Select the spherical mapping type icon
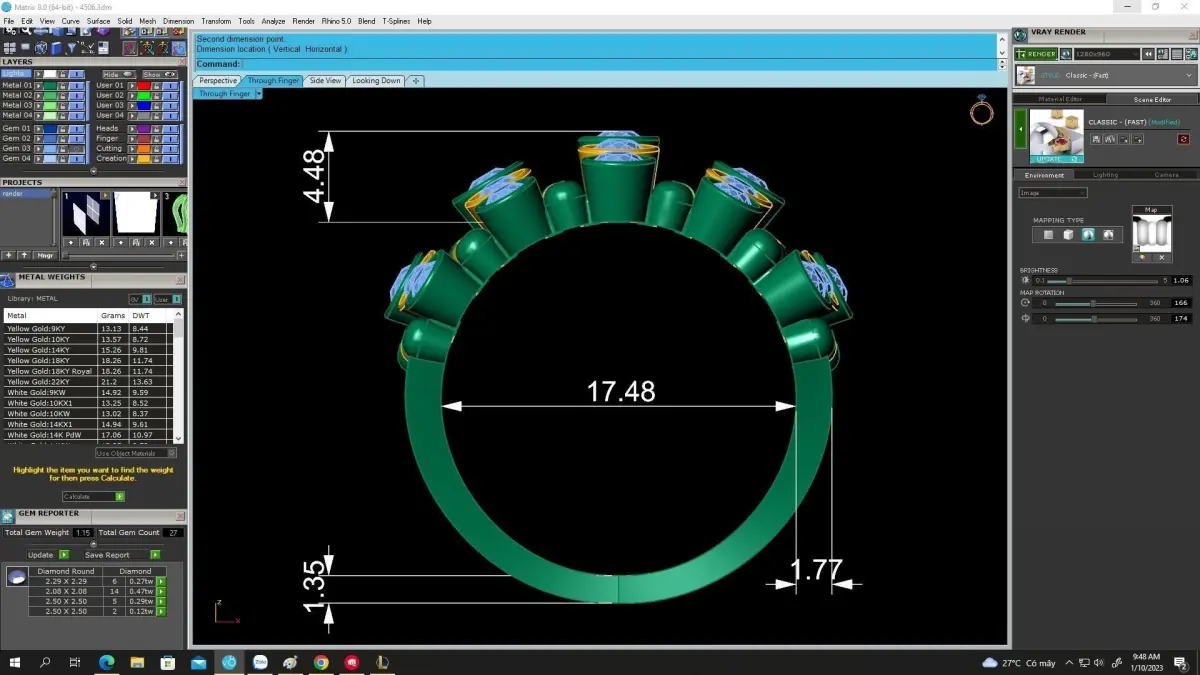The width and height of the screenshot is (1200, 675). 1088,235
